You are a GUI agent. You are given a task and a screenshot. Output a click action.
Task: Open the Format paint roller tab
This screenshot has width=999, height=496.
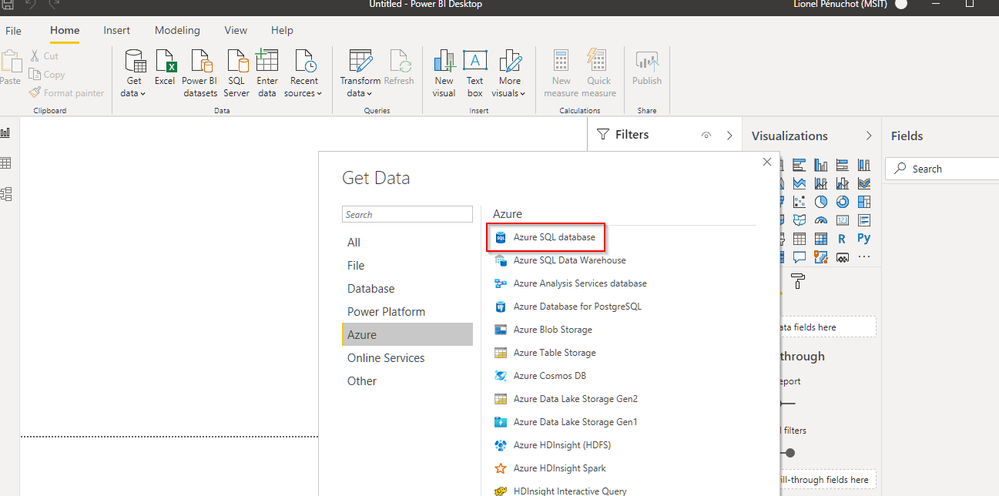coord(798,281)
